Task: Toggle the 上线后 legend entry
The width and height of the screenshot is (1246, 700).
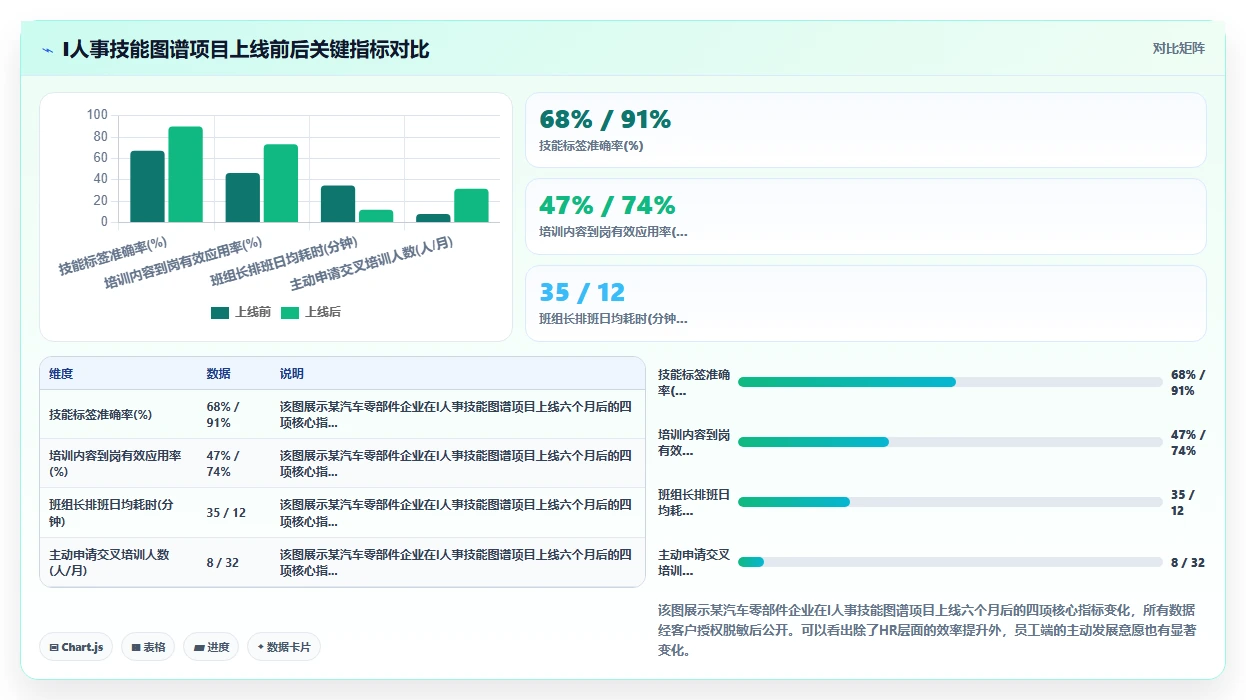Action: (311, 312)
